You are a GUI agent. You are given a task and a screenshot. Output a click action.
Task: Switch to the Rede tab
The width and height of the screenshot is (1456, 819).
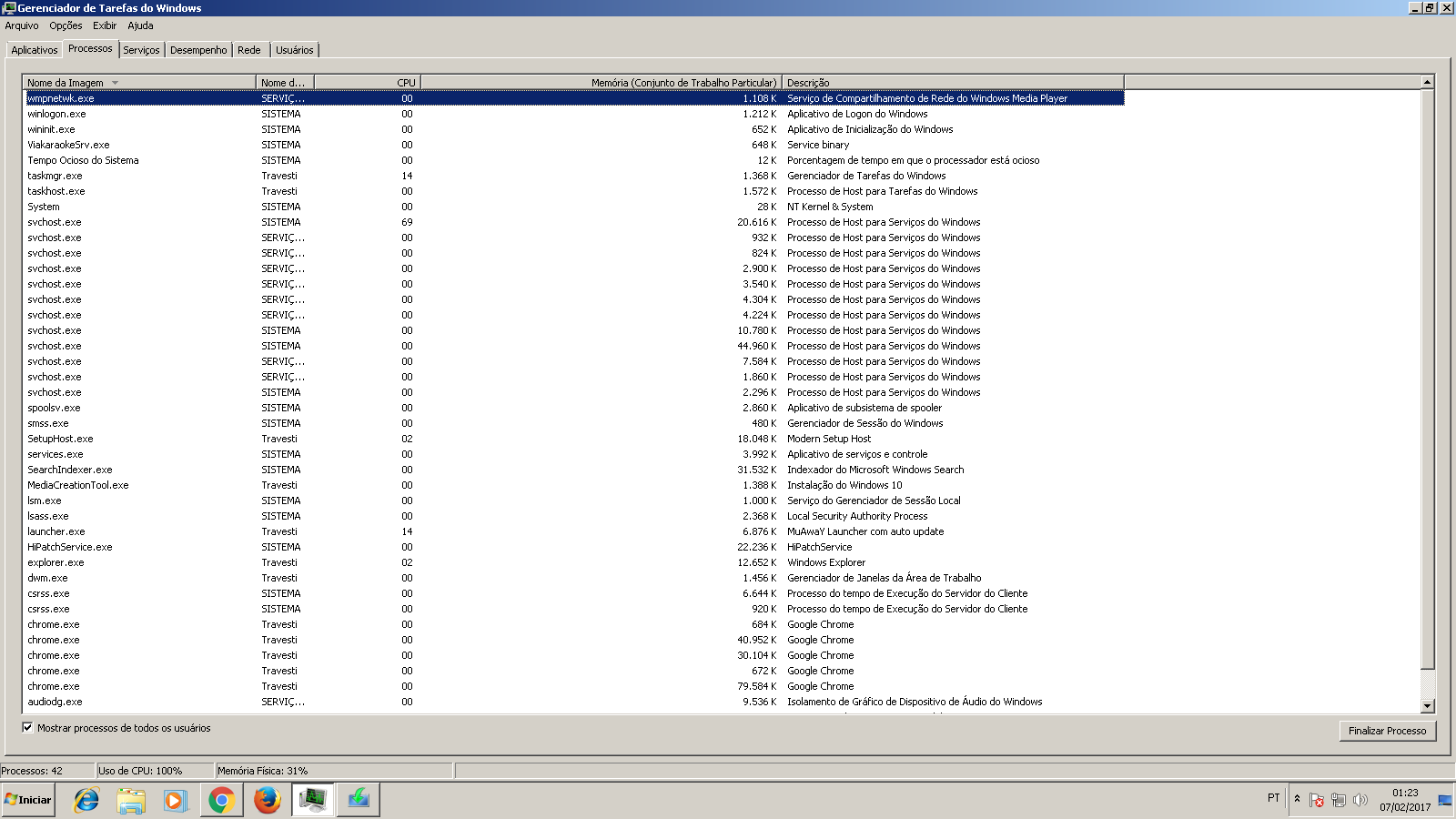pos(249,50)
